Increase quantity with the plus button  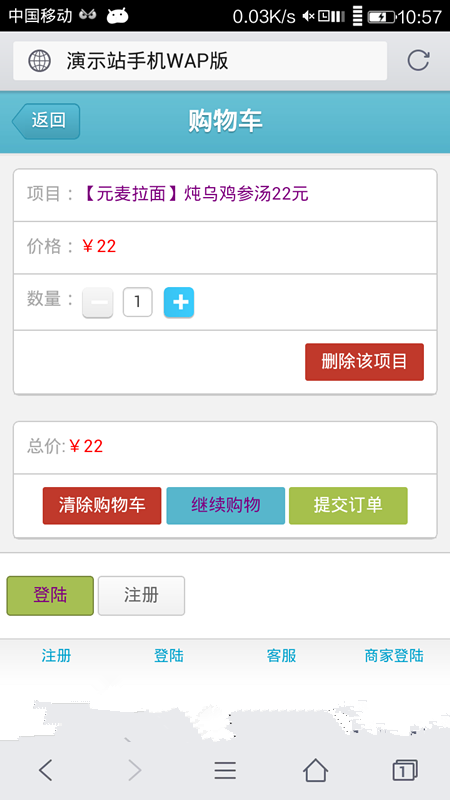pos(179,303)
